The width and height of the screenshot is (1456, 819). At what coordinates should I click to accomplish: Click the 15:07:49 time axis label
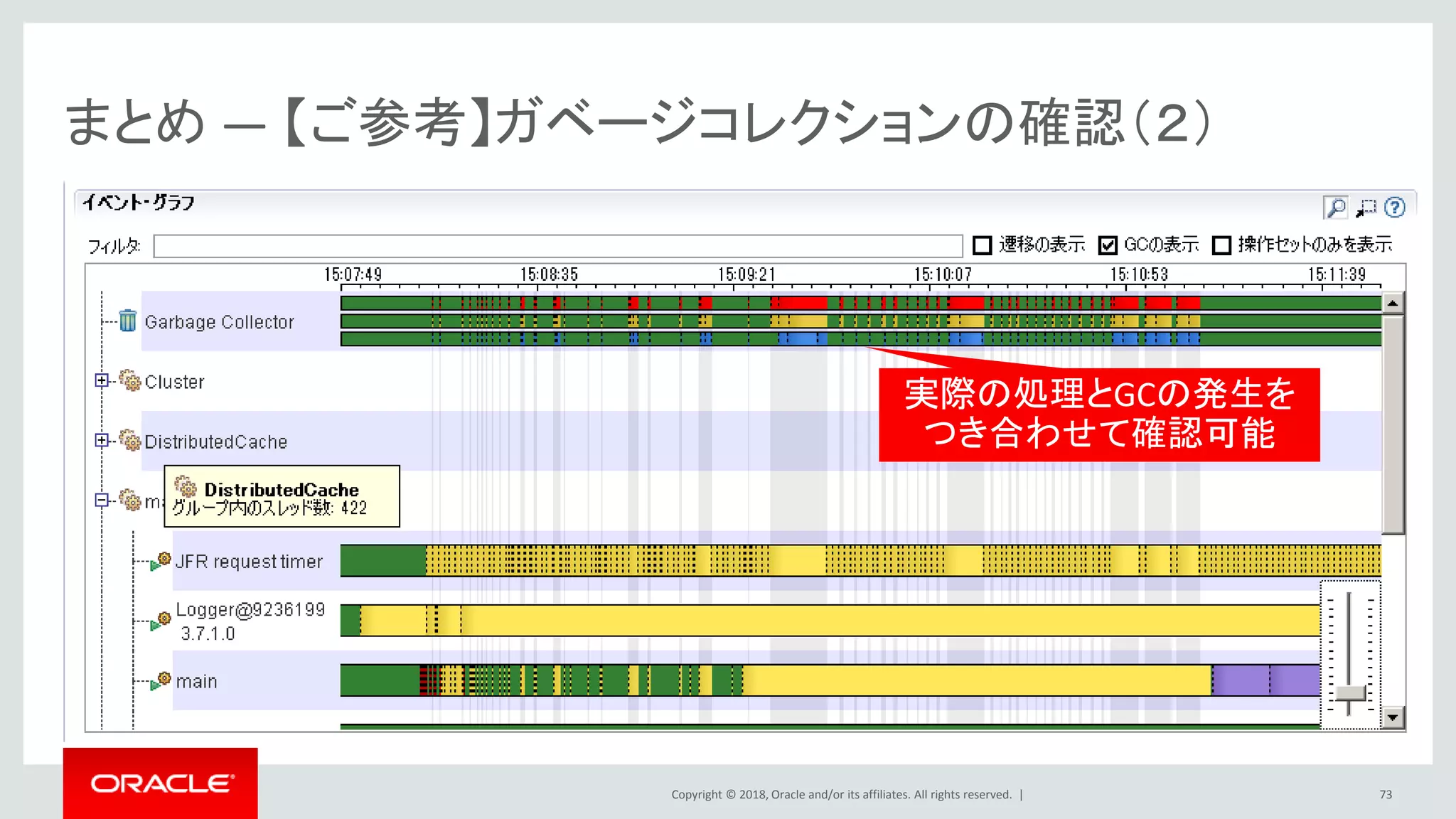(x=353, y=274)
